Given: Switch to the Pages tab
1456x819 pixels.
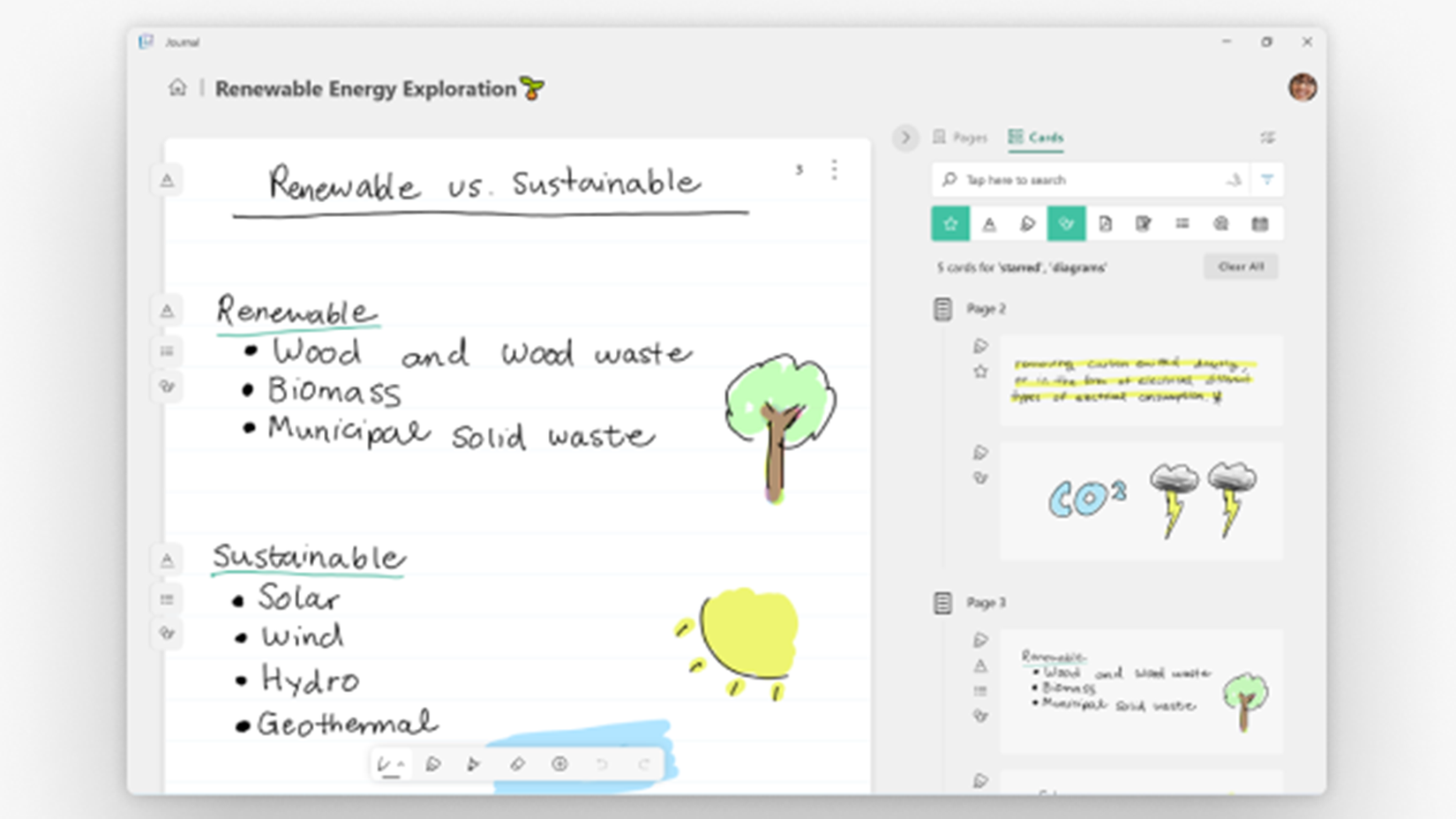Looking at the screenshot, I should (x=960, y=138).
